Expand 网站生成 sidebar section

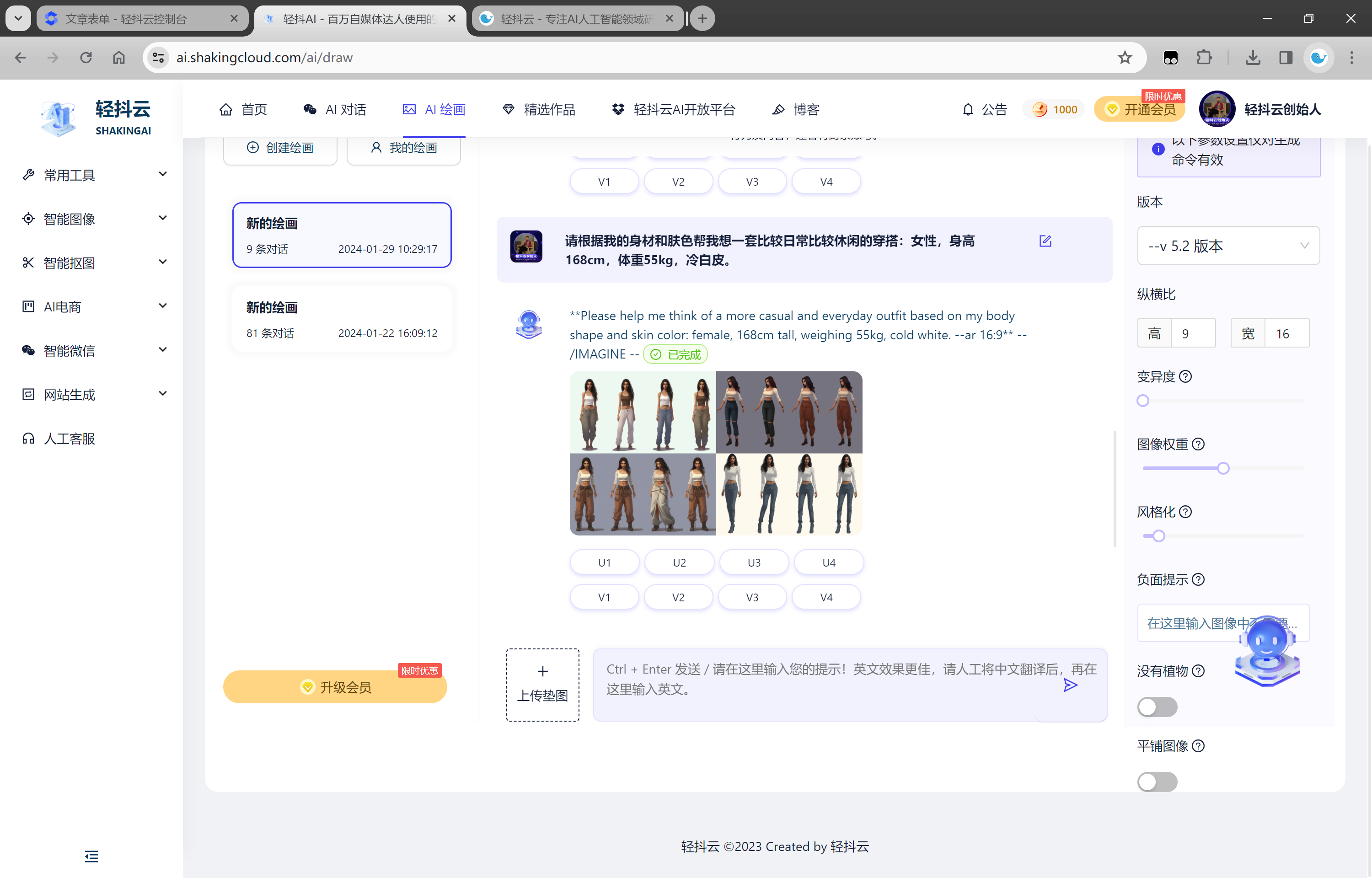[95, 394]
